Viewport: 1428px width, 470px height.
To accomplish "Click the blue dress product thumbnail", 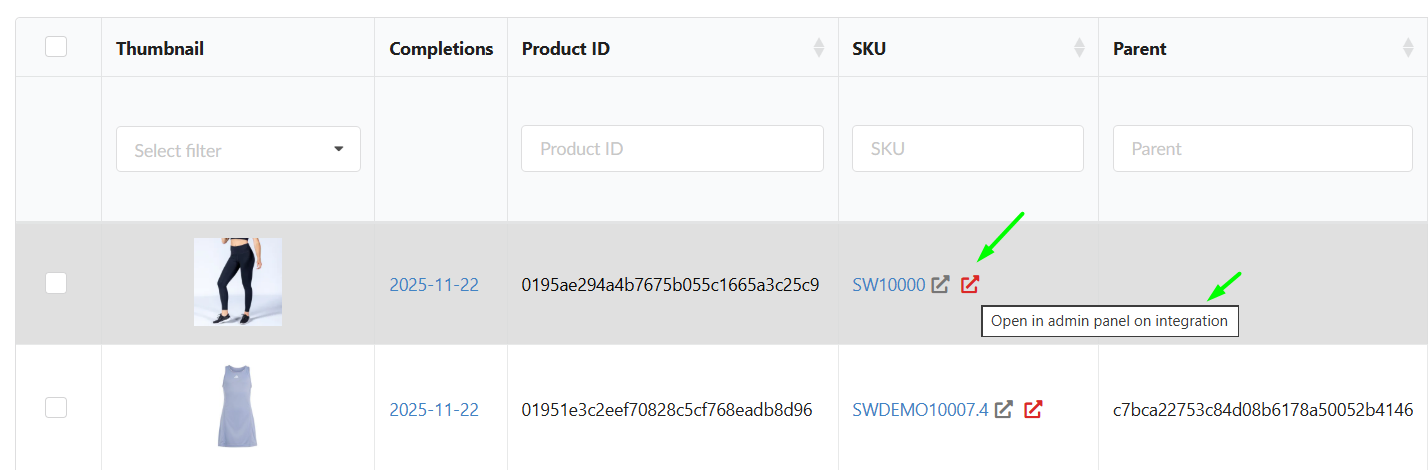I will coord(237,406).
